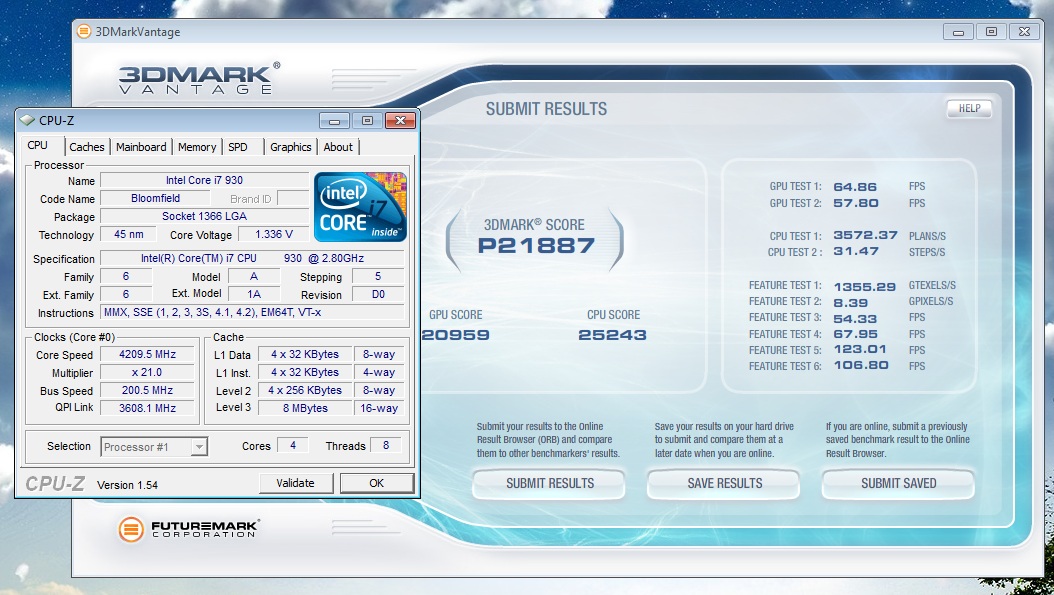Click the GPU SCORE value 20959
Image resolution: width=1054 pixels, height=595 pixels.
tap(456, 335)
